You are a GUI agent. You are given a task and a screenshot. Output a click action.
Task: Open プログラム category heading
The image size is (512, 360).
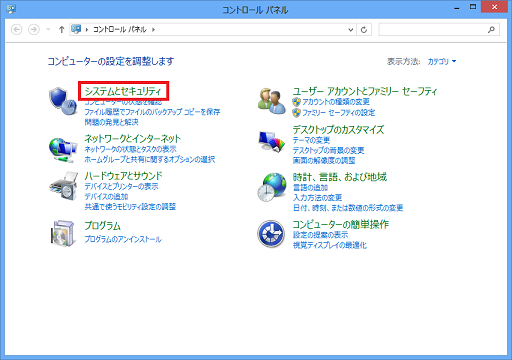click(x=102, y=226)
